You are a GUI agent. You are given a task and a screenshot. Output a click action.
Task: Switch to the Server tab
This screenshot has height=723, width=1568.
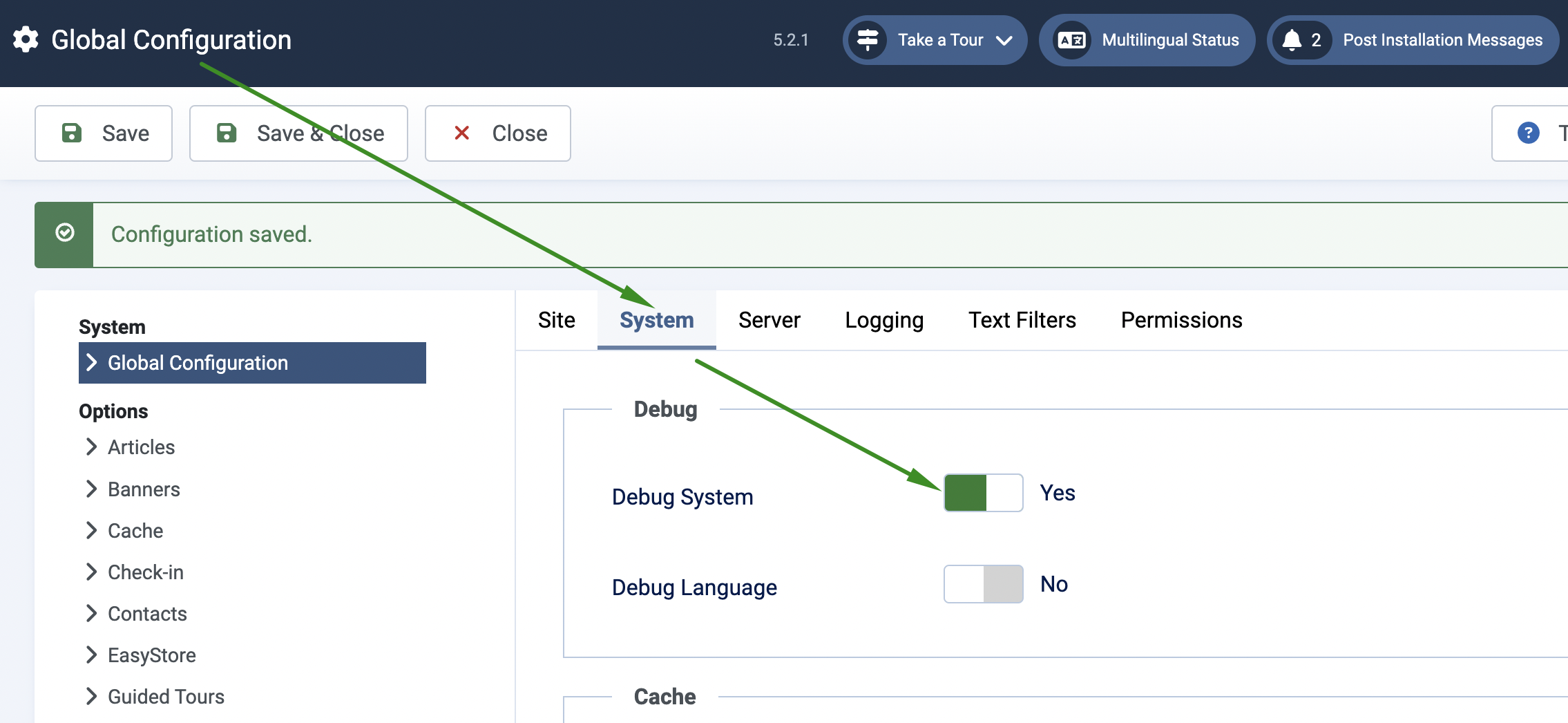click(x=769, y=320)
